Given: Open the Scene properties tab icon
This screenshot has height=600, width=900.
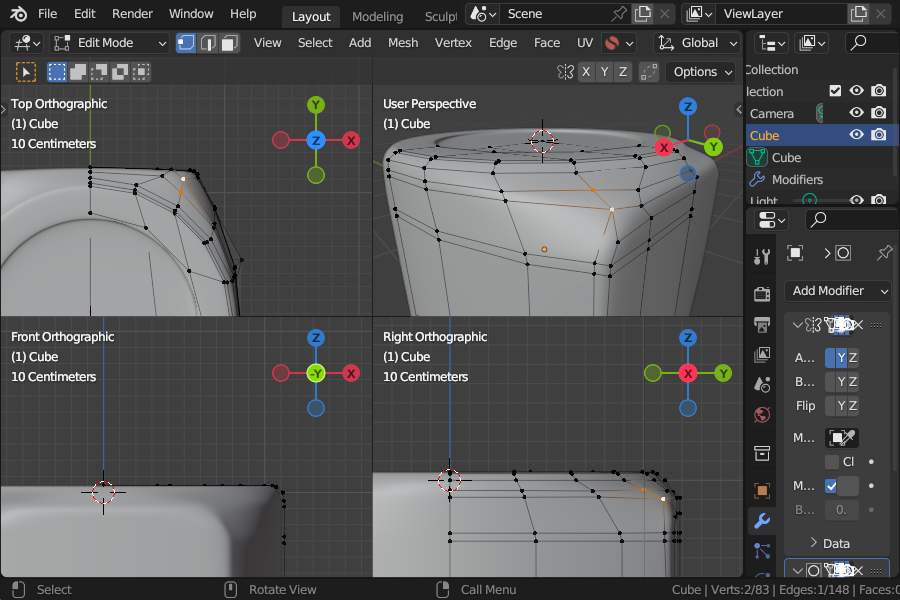Looking at the screenshot, I should click(762, 384).
